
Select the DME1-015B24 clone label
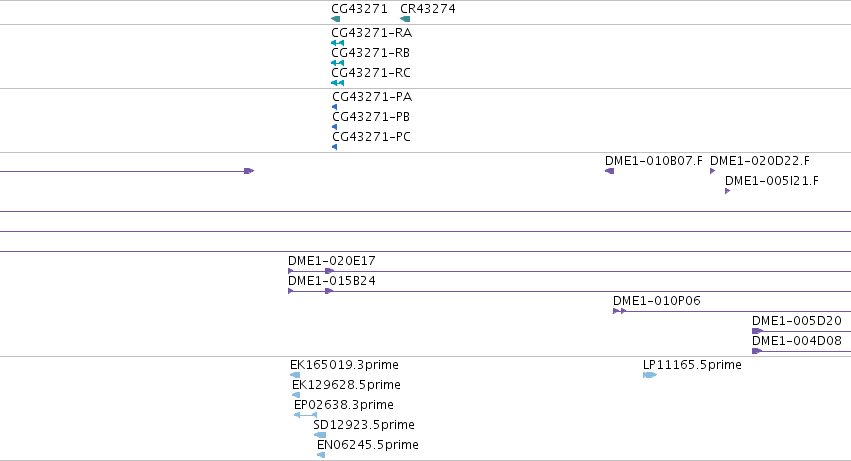click(332, 281)
